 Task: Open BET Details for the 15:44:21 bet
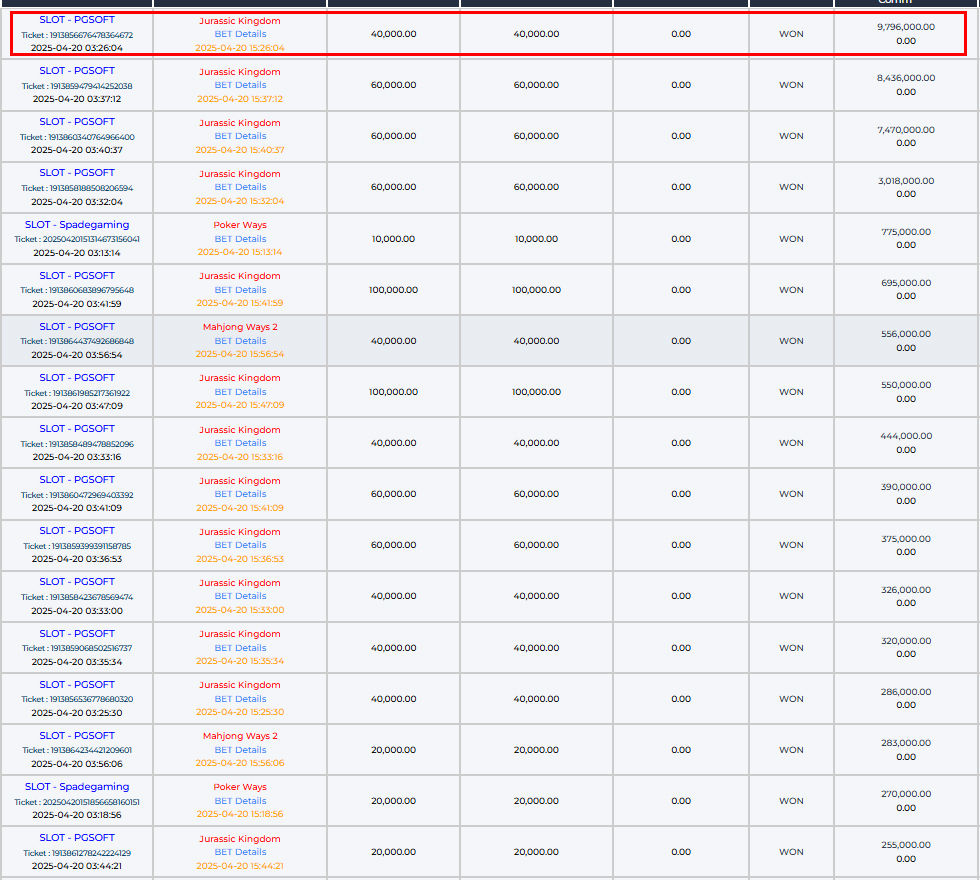click(240, 852)
